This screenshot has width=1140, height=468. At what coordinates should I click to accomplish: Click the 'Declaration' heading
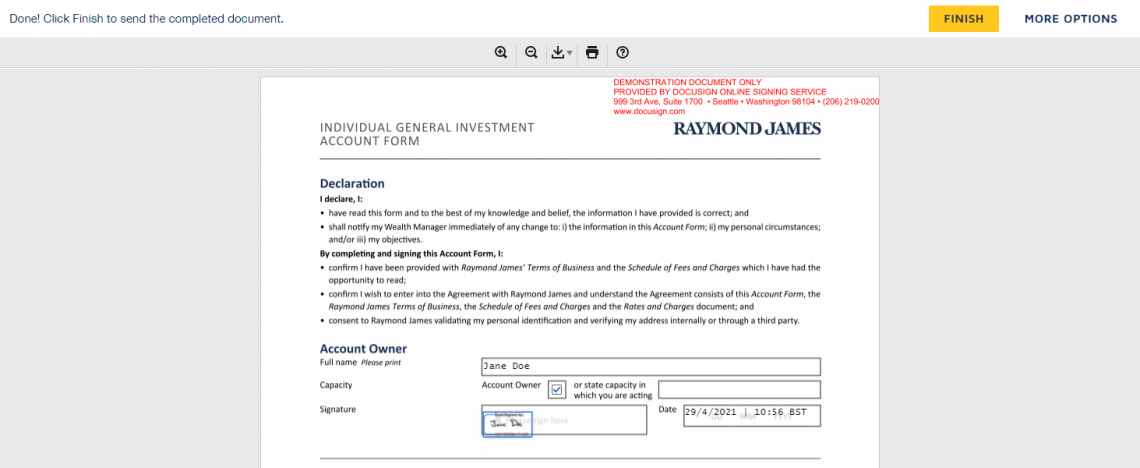pyautogui.click(x=352, y=184)
